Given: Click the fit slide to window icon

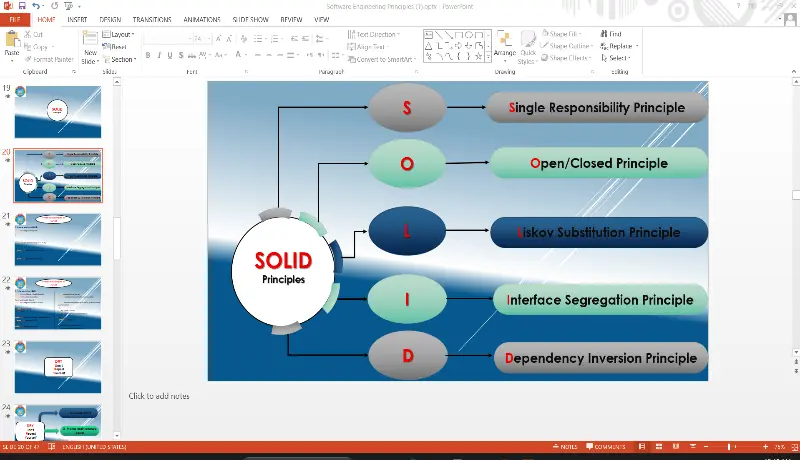Looking at the screenshot, I should pos(794,447).
